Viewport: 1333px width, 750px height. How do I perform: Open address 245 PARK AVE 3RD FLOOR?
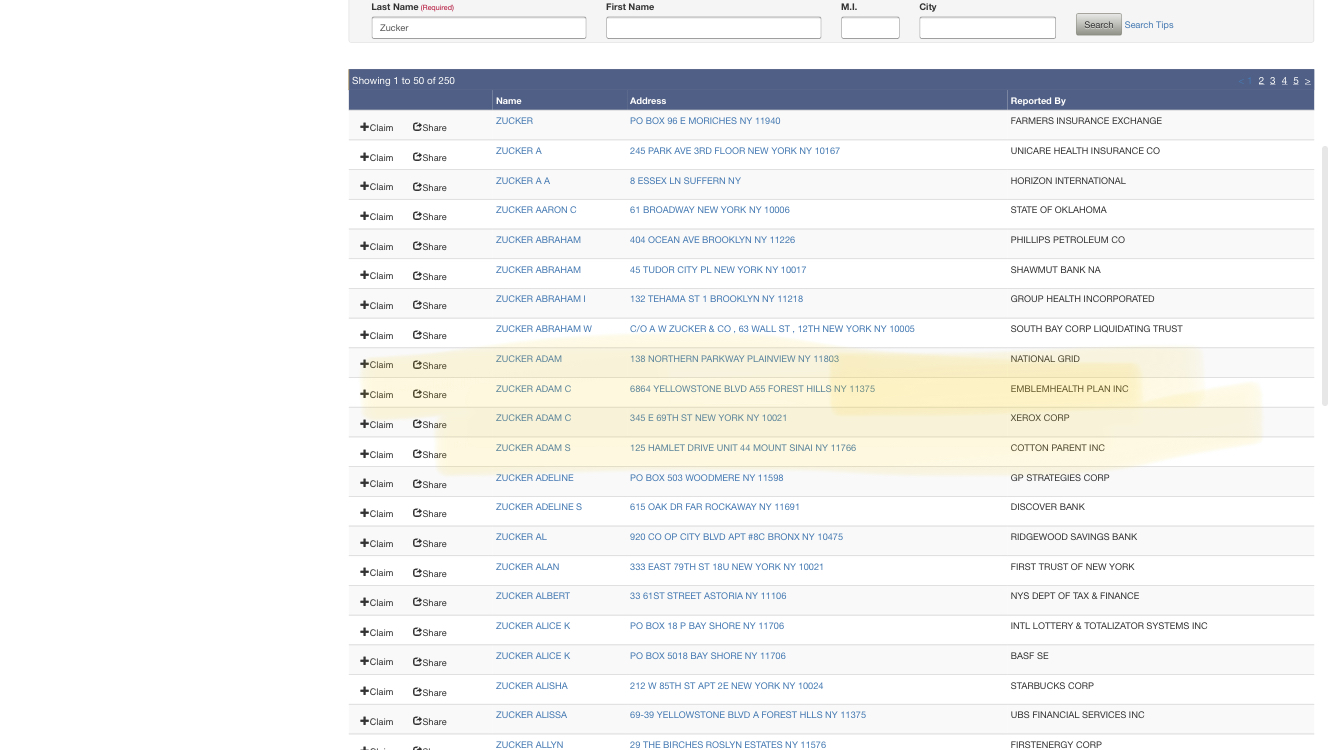click(x=735, y=151)
